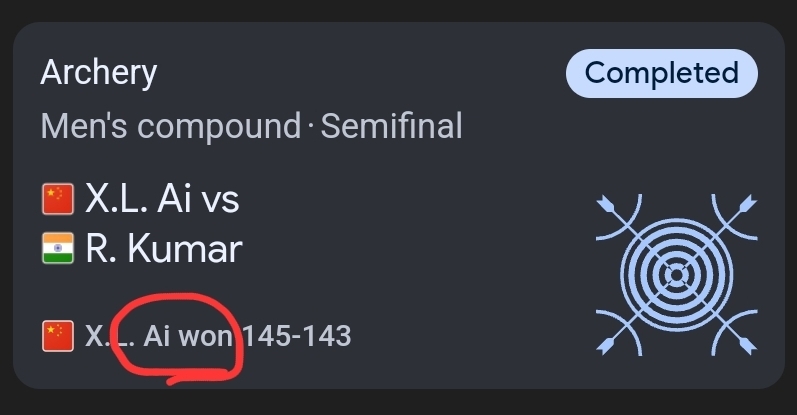Click the archery target icon
Viewport: 797px width, 415px height.
coord(676,273)
